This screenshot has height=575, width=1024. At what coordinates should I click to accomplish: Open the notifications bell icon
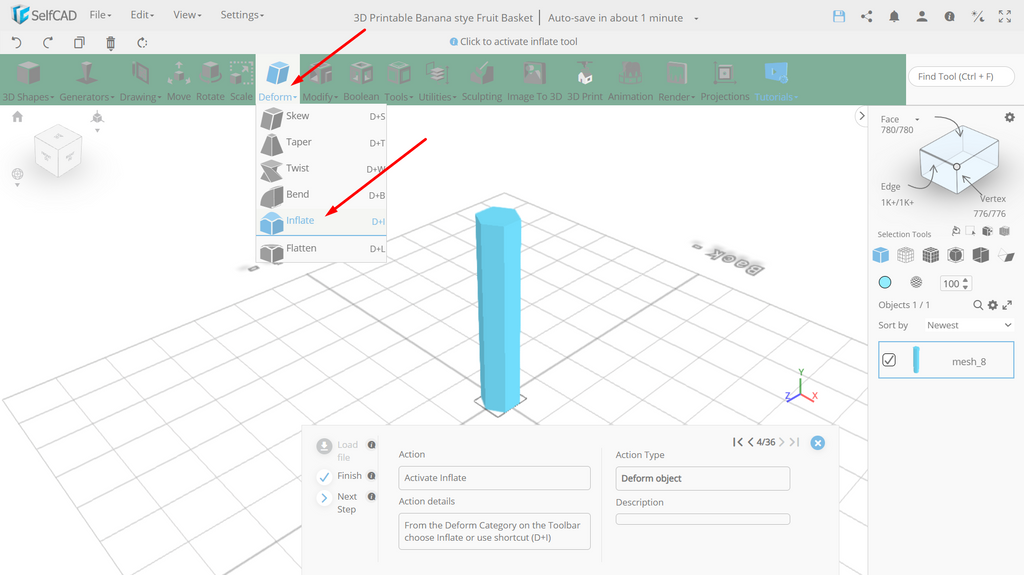pyautogui.click(x=894, y=17)
